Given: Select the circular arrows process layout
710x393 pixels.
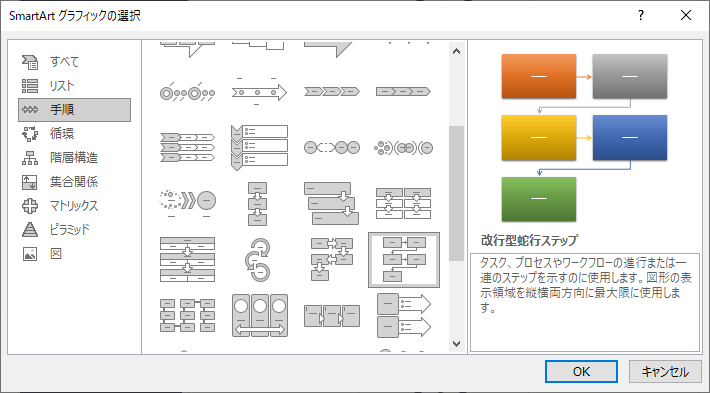Looking at the screenshot, I should [258, 260].
